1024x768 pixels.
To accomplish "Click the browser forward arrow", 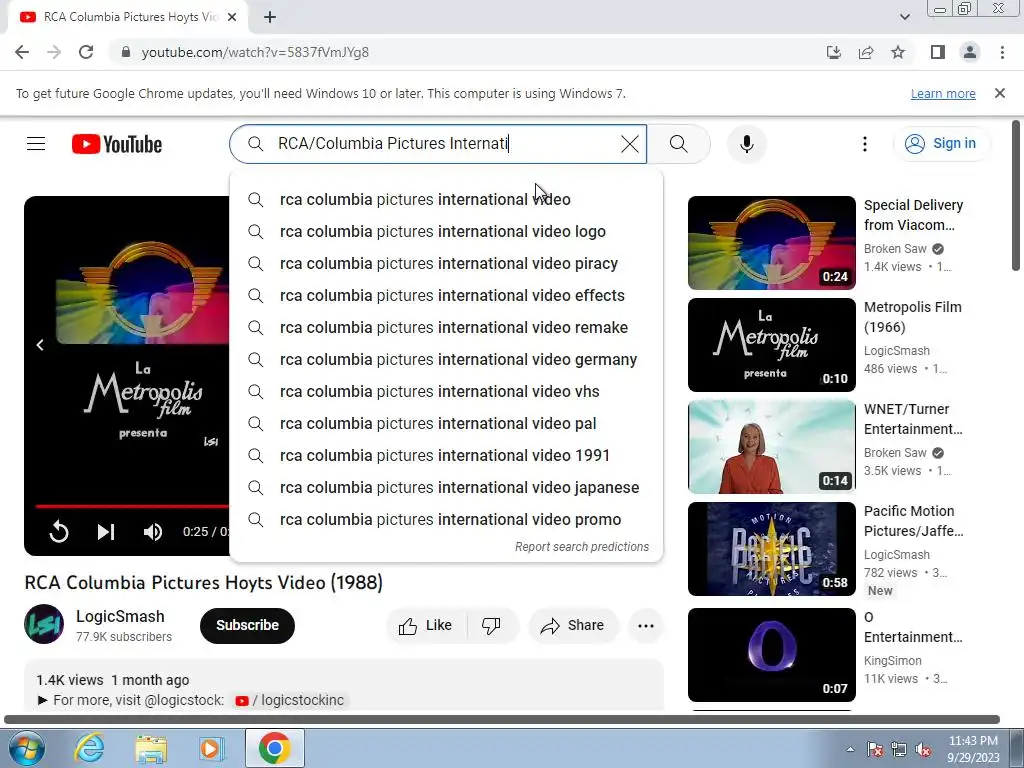I will click(54, 52).
